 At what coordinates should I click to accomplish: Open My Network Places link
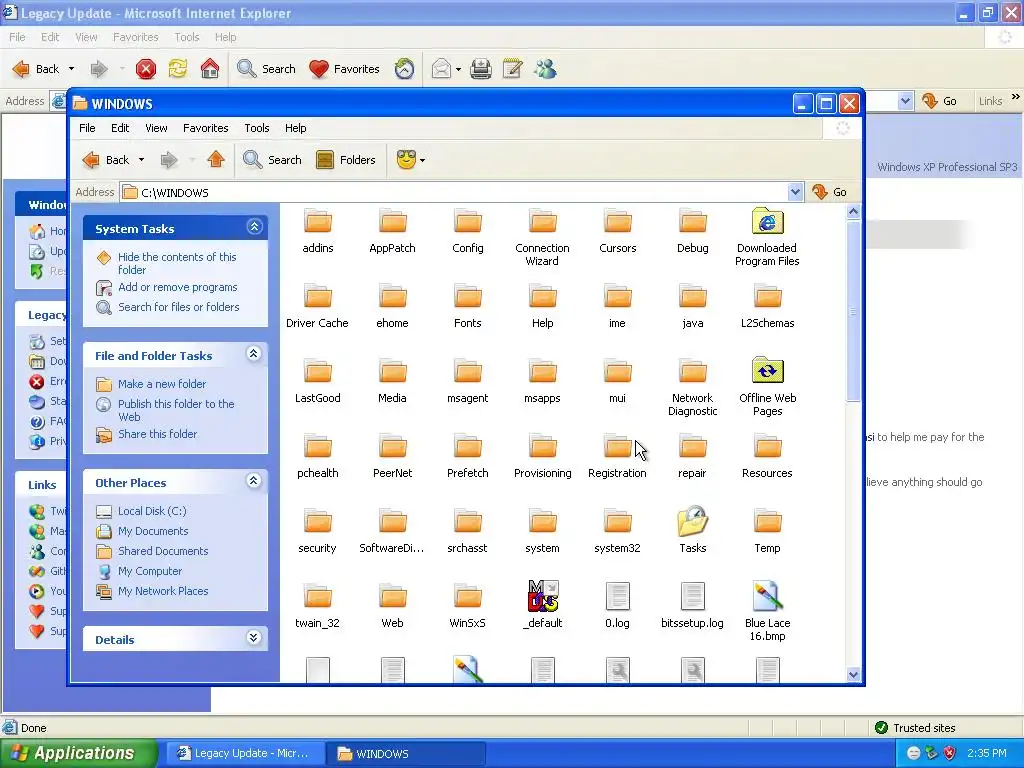coord(163,591)
